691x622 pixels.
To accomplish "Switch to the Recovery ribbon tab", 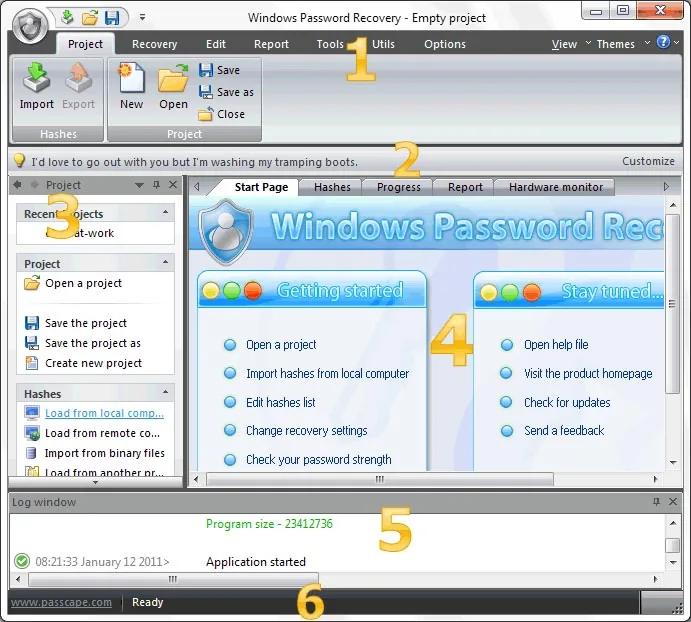I will point(154,44).
